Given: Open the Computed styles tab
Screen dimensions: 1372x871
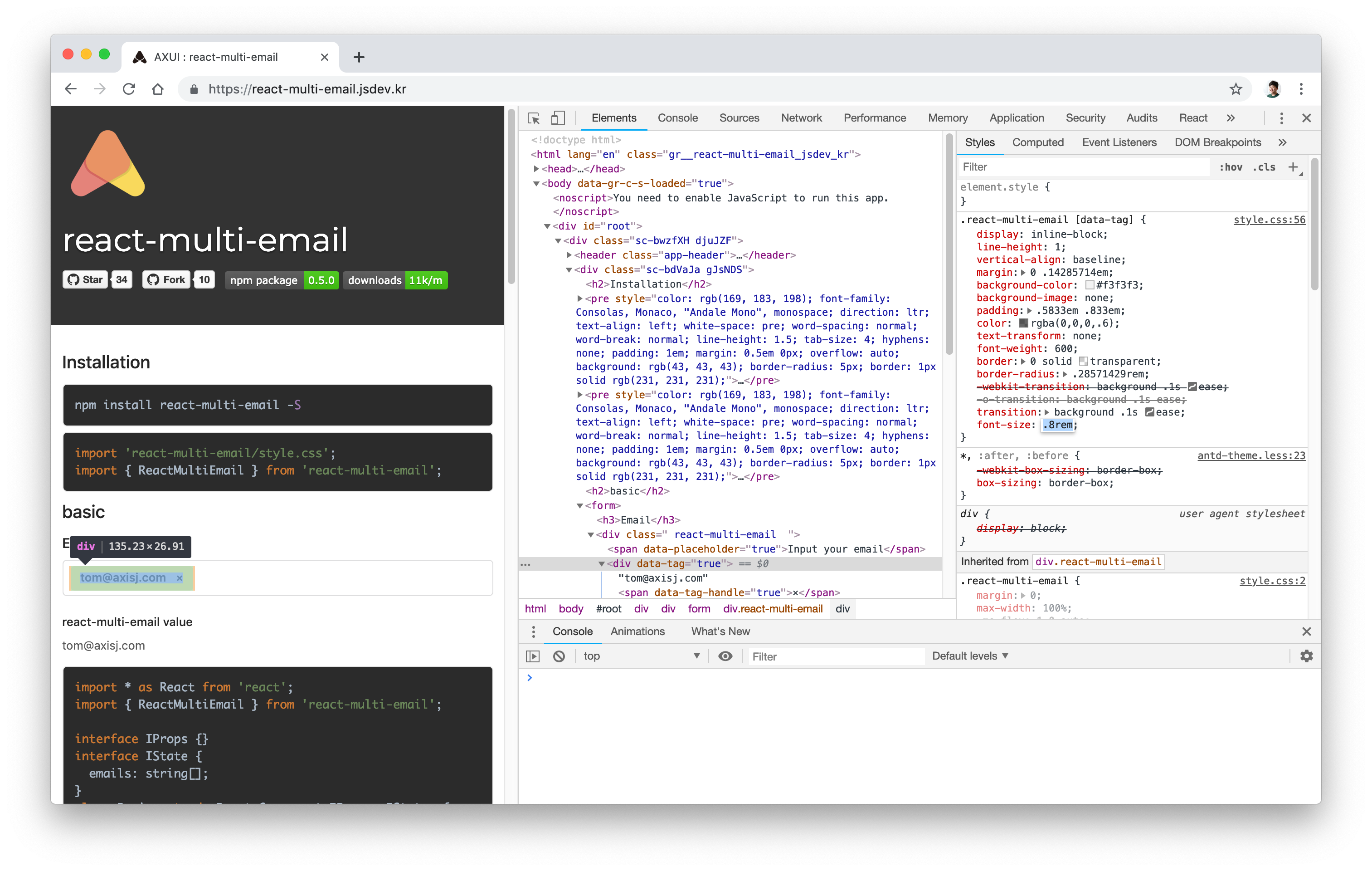Looking at the screenshot, I should [1037, 142].
